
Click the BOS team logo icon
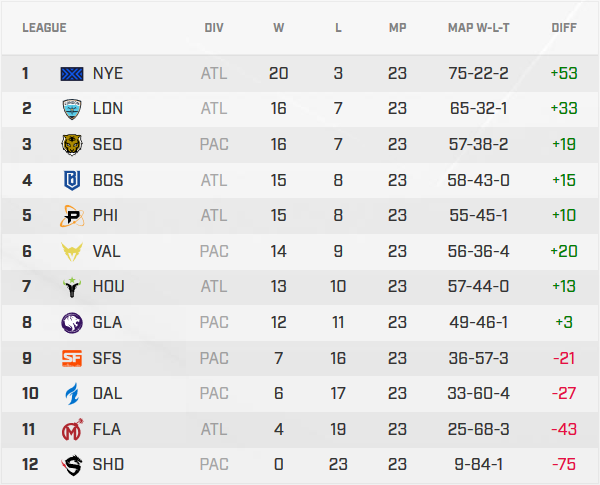(73, 181)
